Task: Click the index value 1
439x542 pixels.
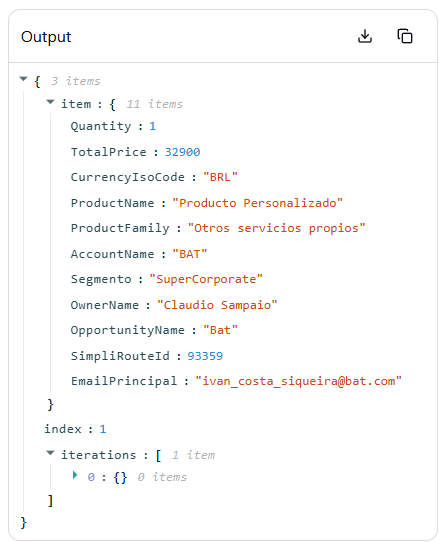Action: pyautogui.click(x=103, y=429)
